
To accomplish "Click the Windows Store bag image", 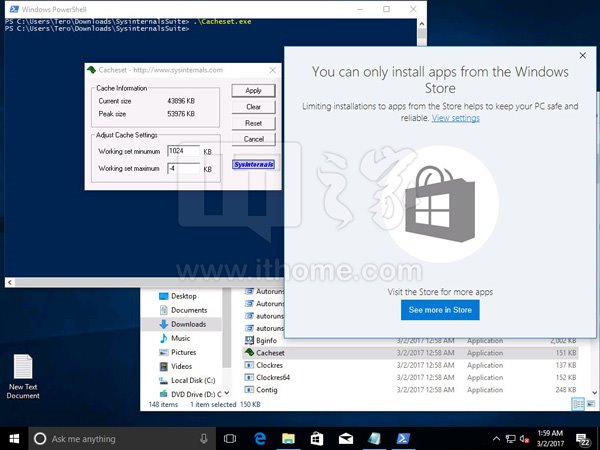I will point(440,205).
